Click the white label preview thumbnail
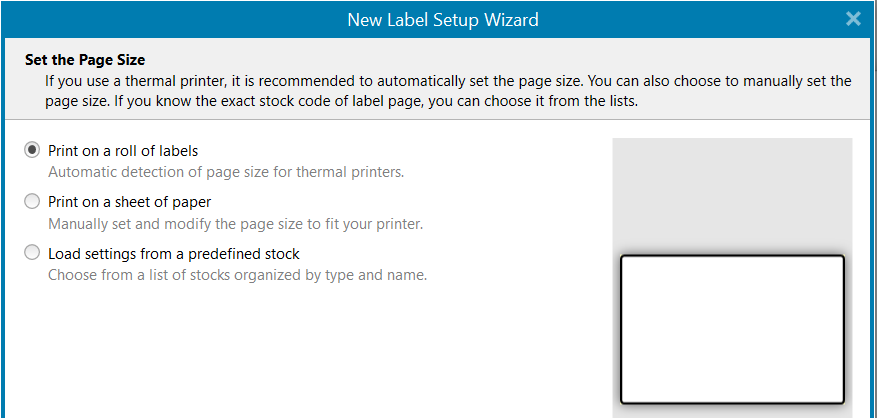This screenshot has height=418, width=877. coord(732,329)
